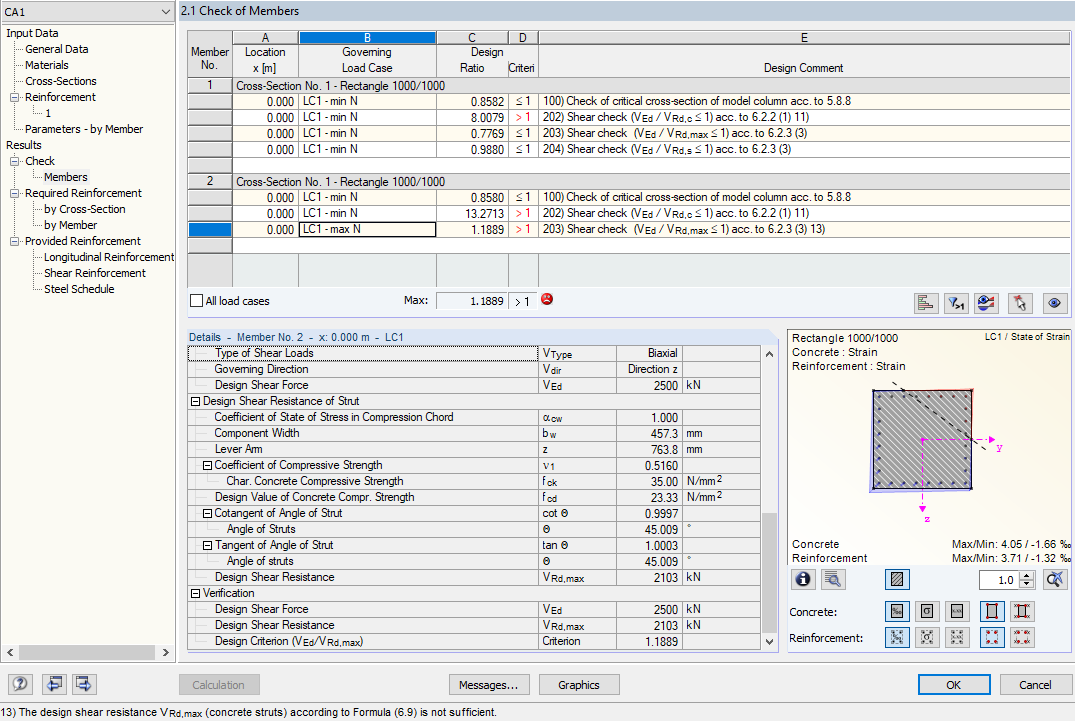
Task: Open General Data in tree
Action: pyautogui.click(x=56, y=49)
